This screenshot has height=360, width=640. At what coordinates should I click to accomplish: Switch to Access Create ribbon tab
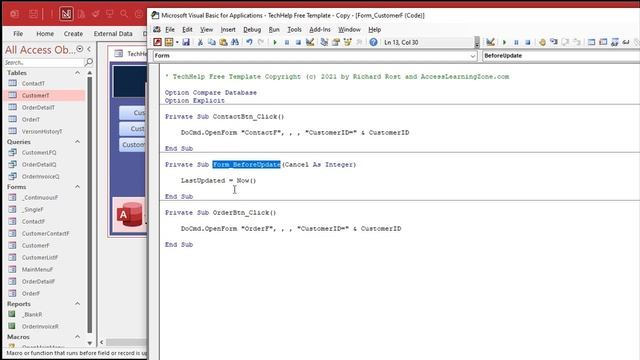click(x=73, y=33)
